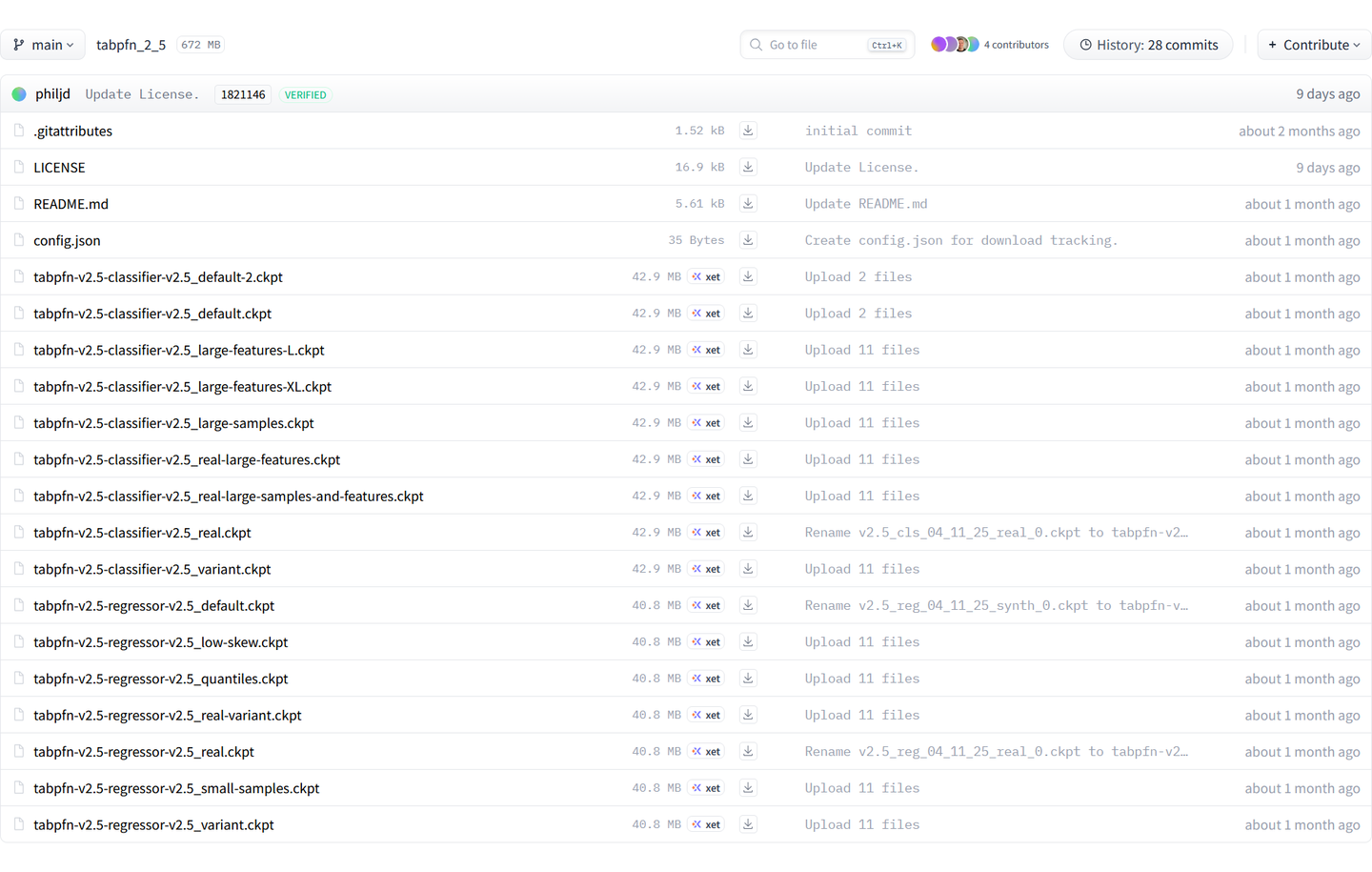Click the xet badge on classifier default.ckpt
The image size is (1372, 872).
(x=706, y=314)
